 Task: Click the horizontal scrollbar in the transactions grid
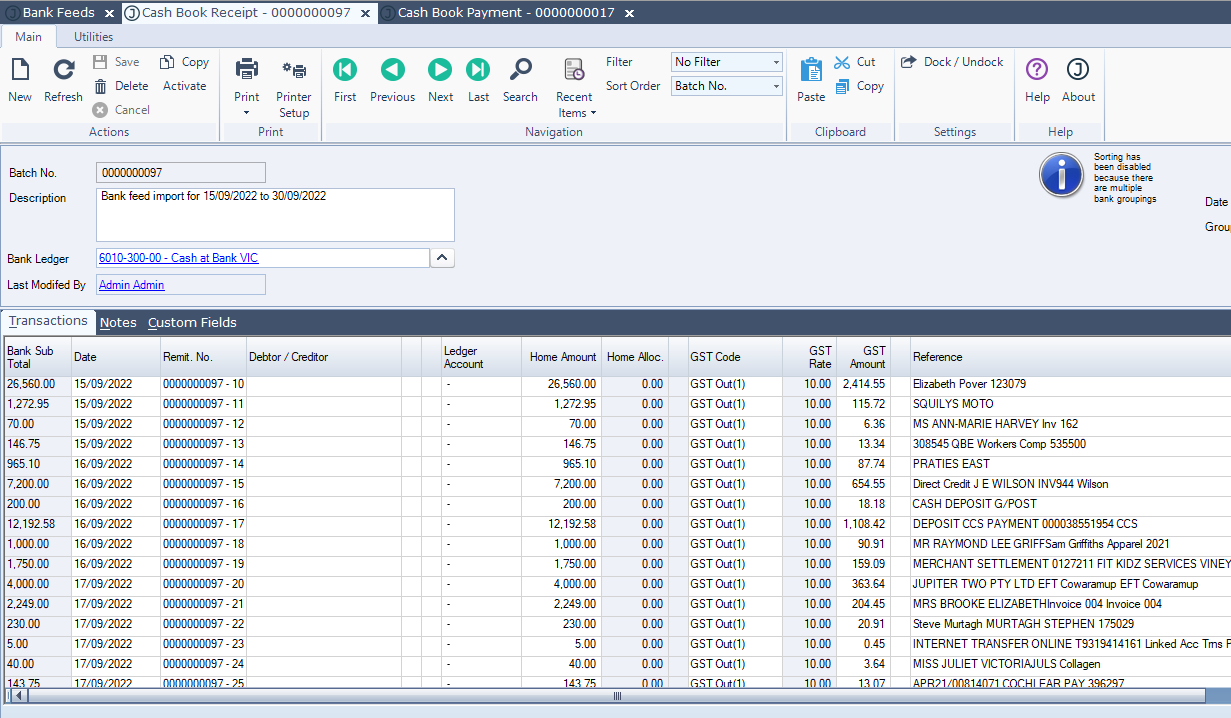coord(617,696)
